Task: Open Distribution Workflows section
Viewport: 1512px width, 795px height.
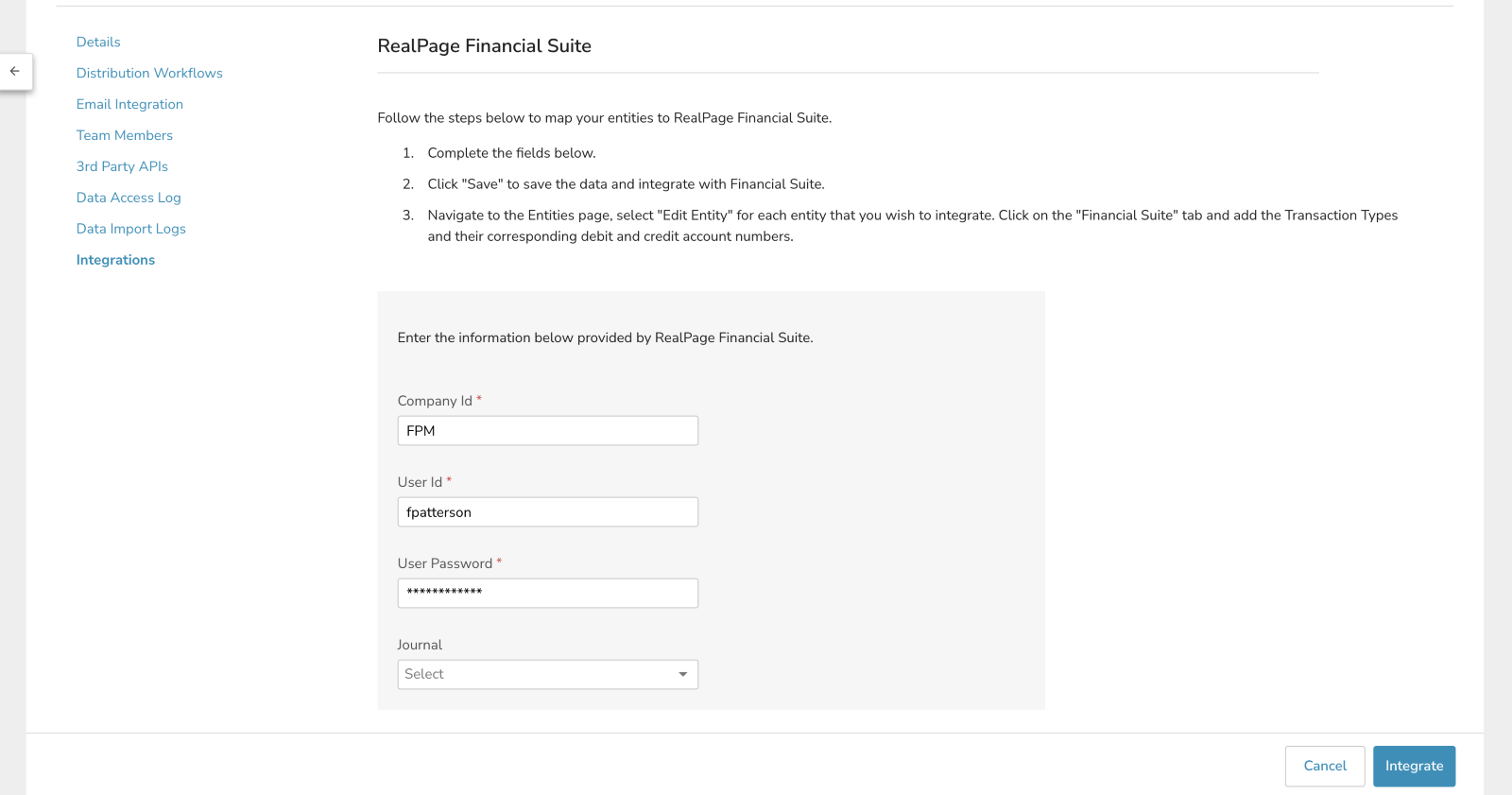Action: 149,73
